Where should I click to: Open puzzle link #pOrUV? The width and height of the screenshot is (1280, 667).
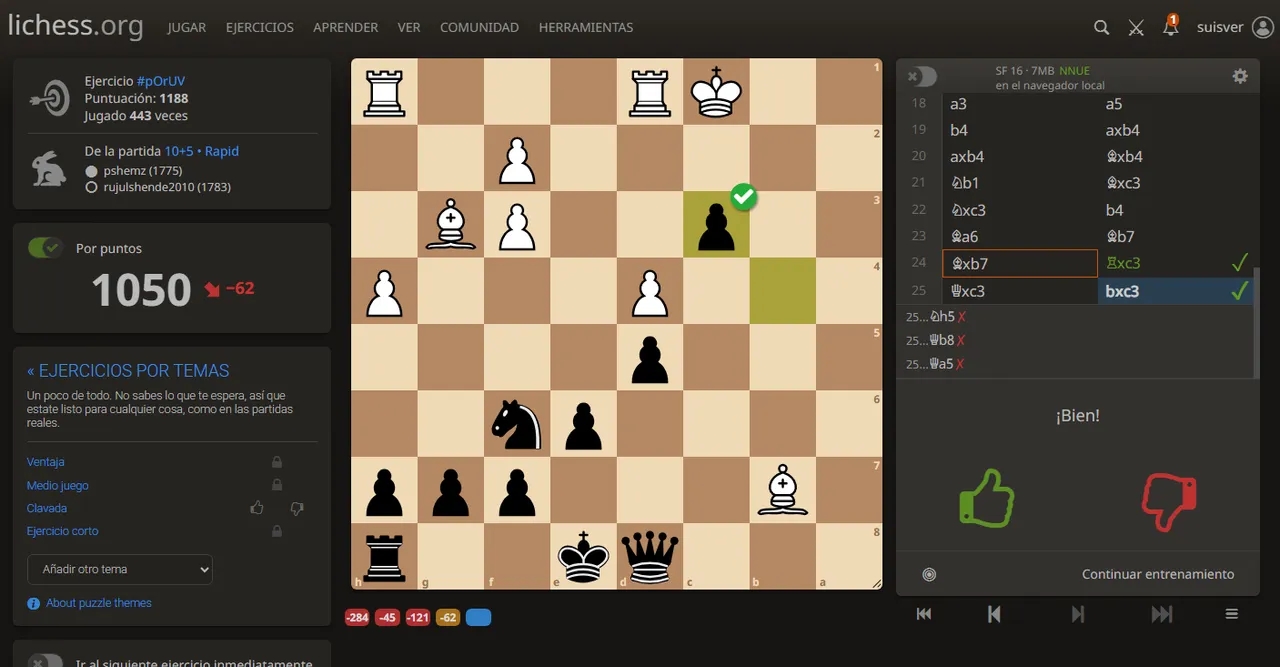161,81
